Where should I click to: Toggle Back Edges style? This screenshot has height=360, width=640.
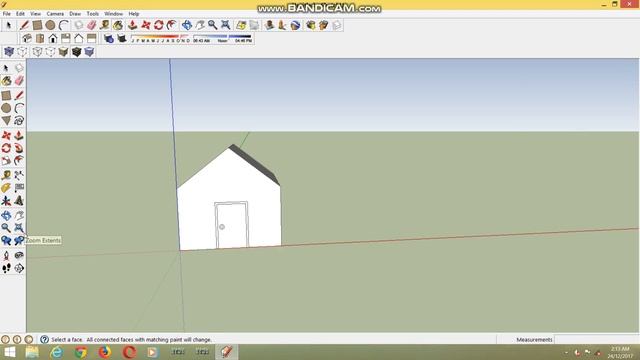[22, 52]
